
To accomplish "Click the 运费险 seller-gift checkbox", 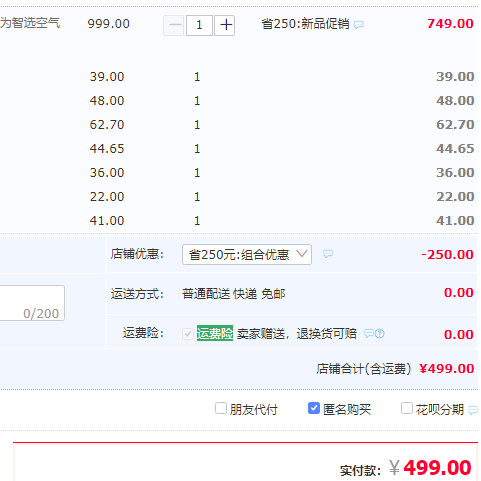I will (x=188, y=334).
